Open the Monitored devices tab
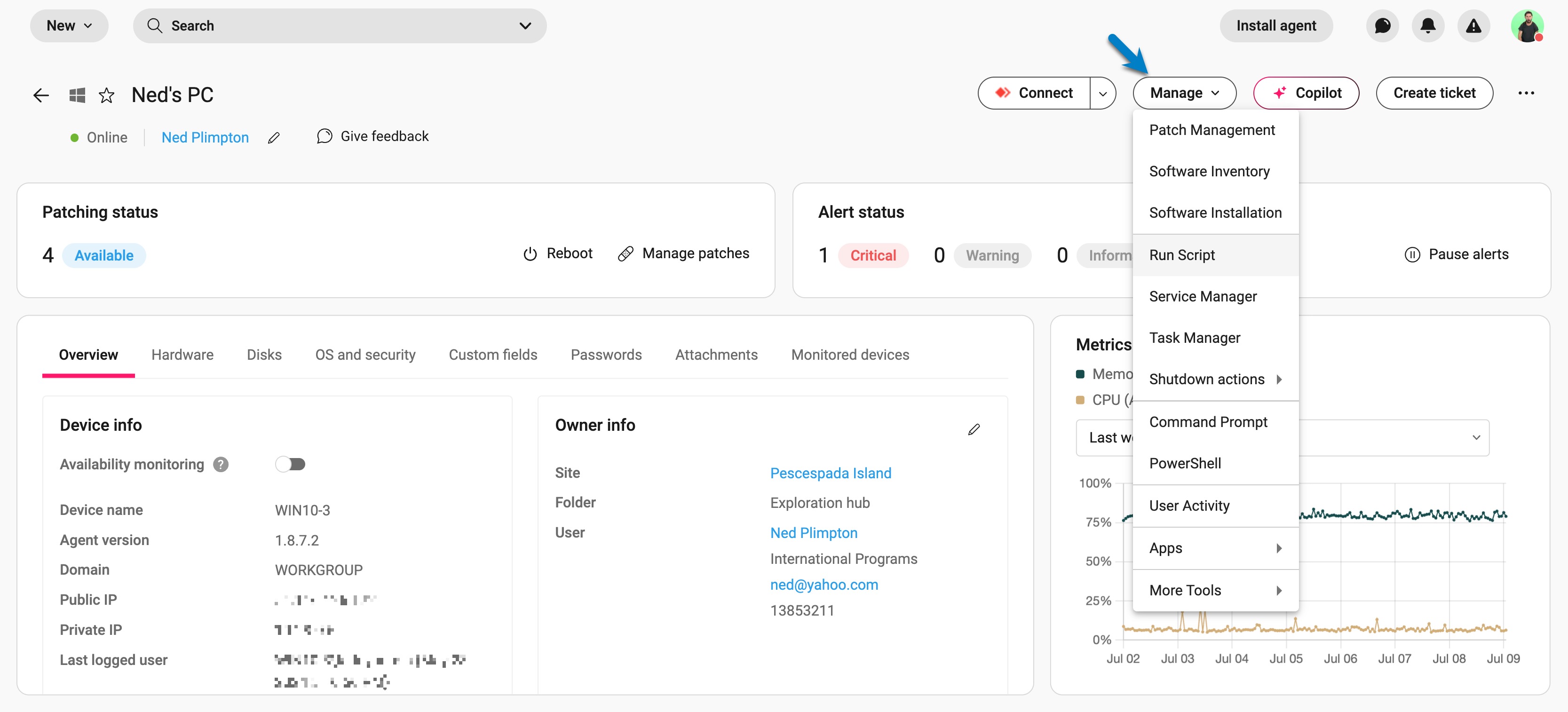Screen dimensions: 1568x712 click(850, 355)
